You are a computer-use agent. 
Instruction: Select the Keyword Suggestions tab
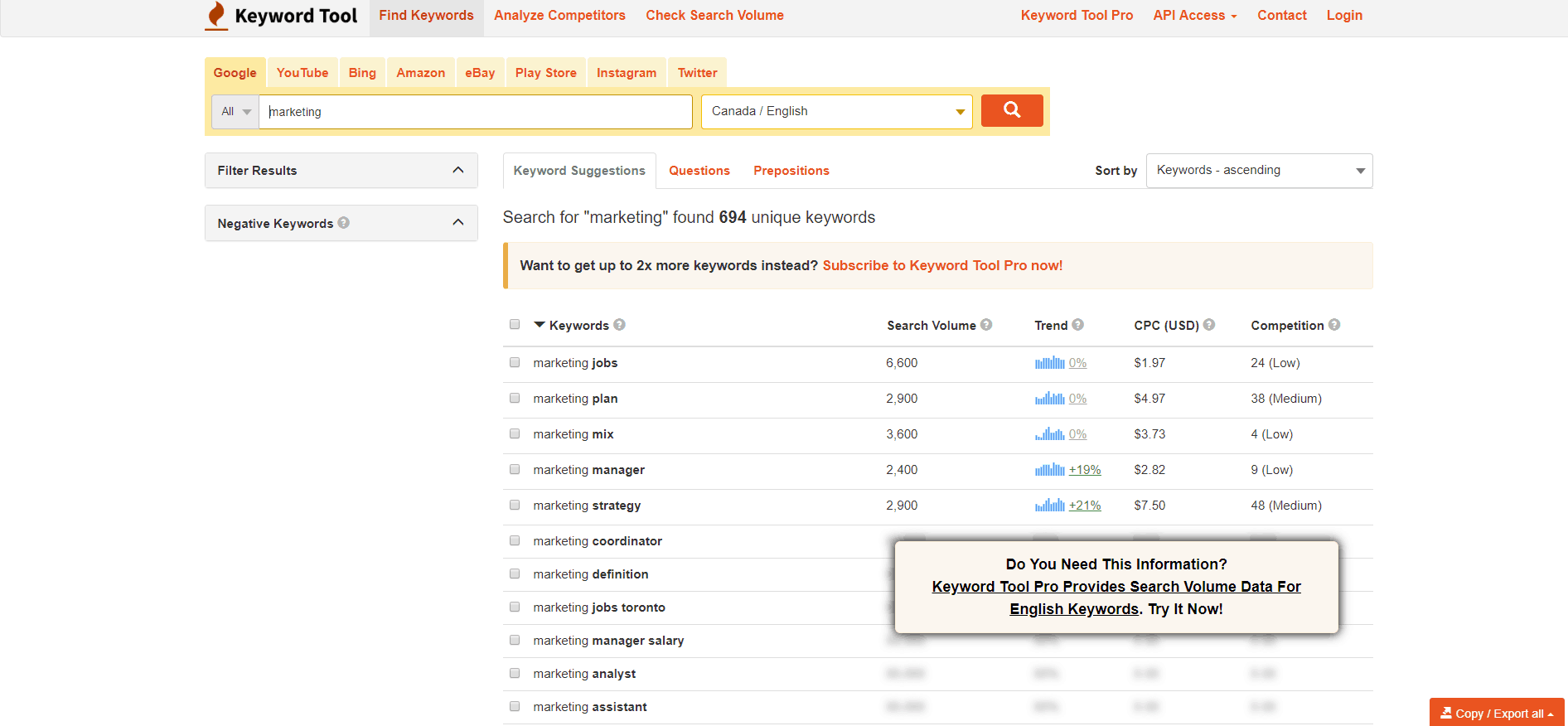[579, 171]
